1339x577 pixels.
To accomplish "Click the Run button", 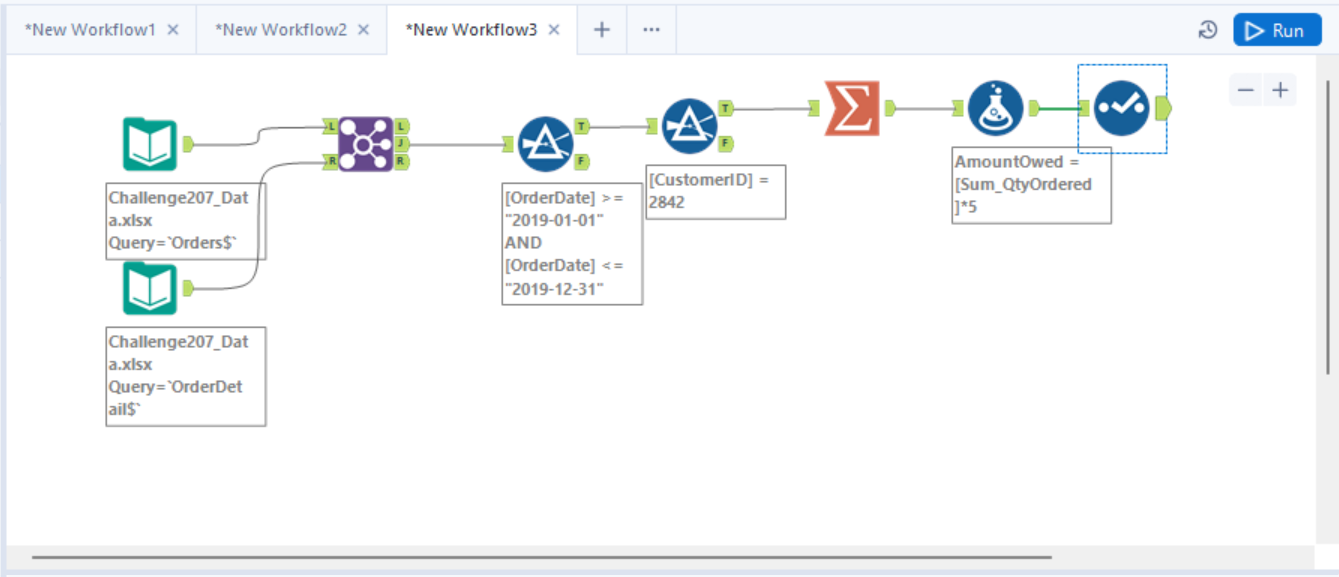I will coord(1277,30).
